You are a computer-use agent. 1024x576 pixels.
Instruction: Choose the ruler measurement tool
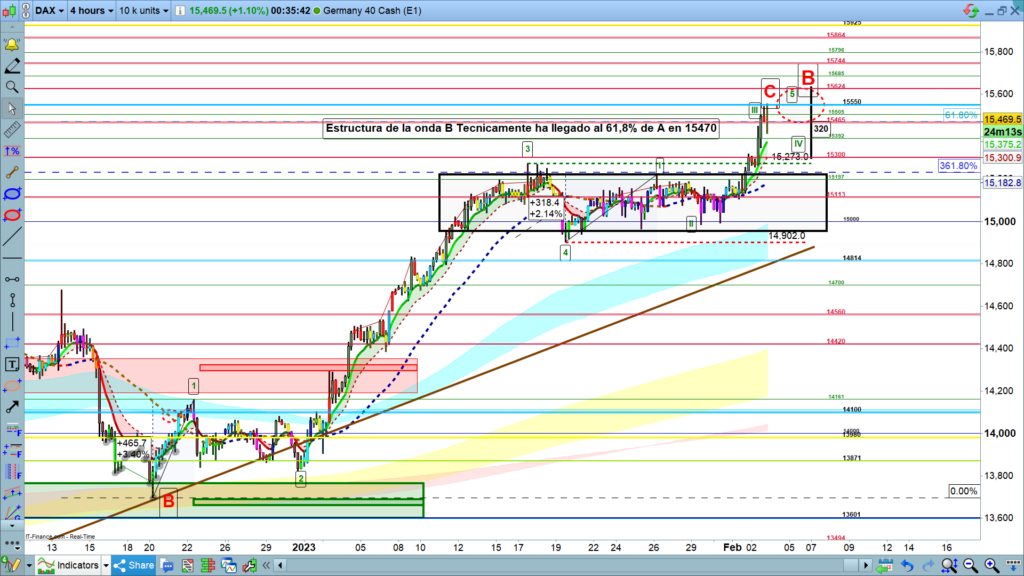pos(12,130)
